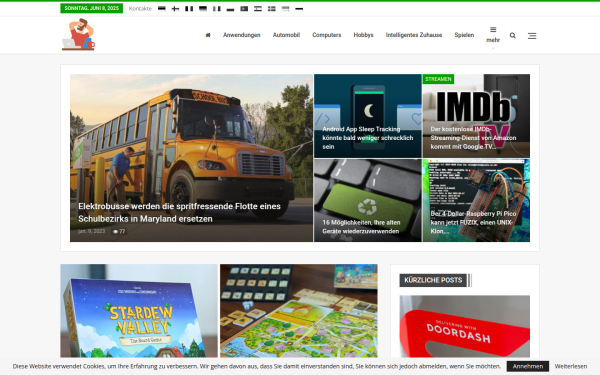Open the Weiterlesen cookie link
The image size is (600, 375).
point(571,366)
